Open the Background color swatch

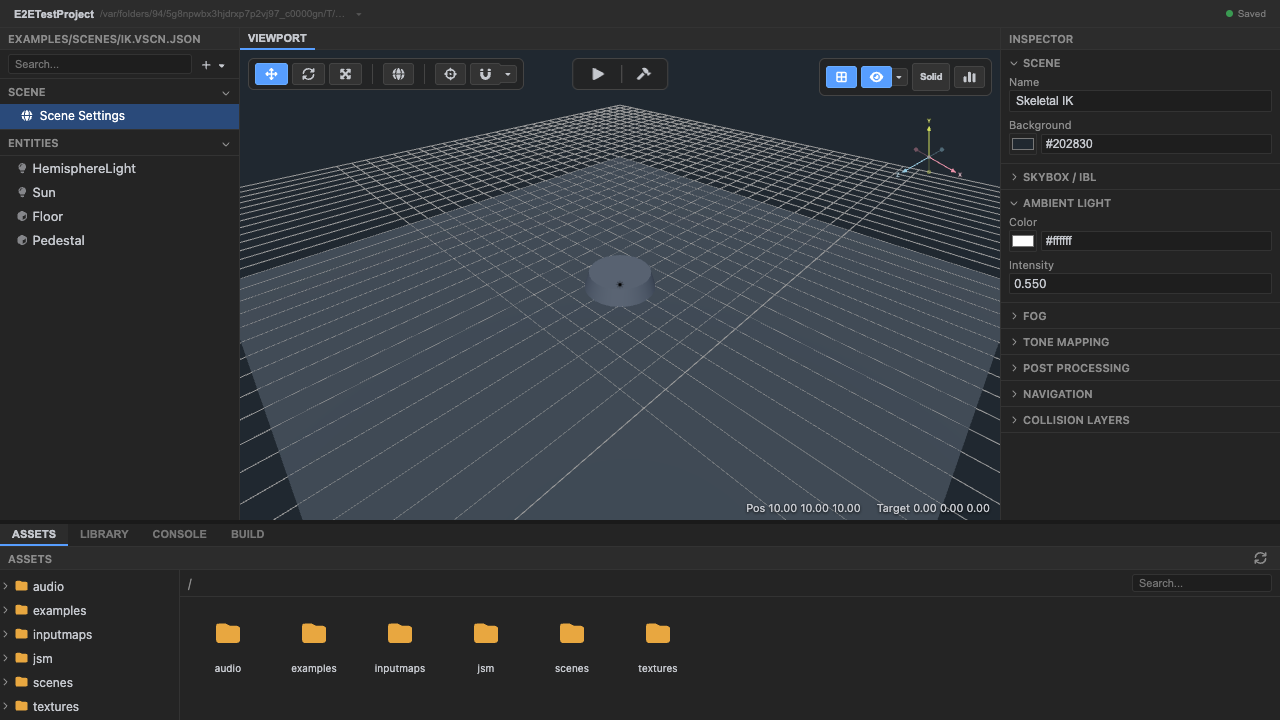click(x=1022, y=144)
